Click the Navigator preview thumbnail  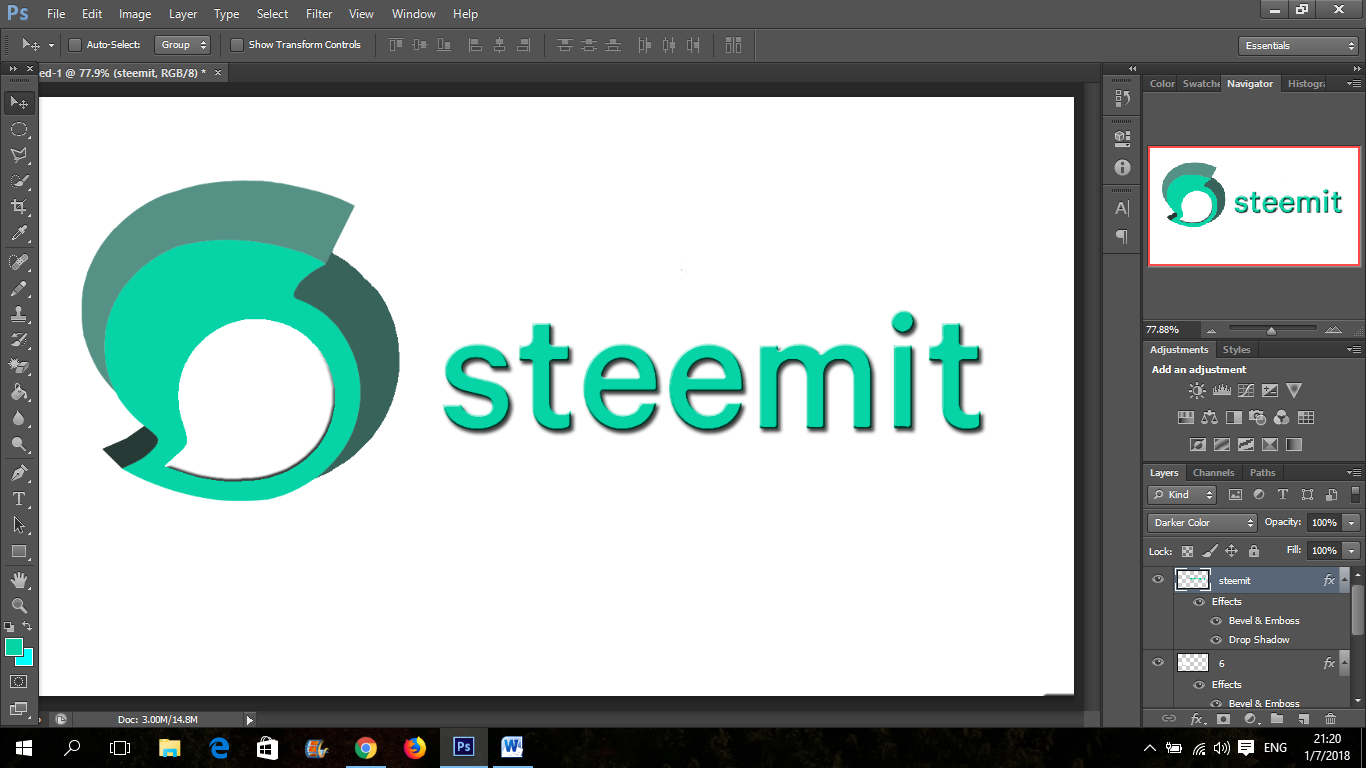[x=1254, y=206]
